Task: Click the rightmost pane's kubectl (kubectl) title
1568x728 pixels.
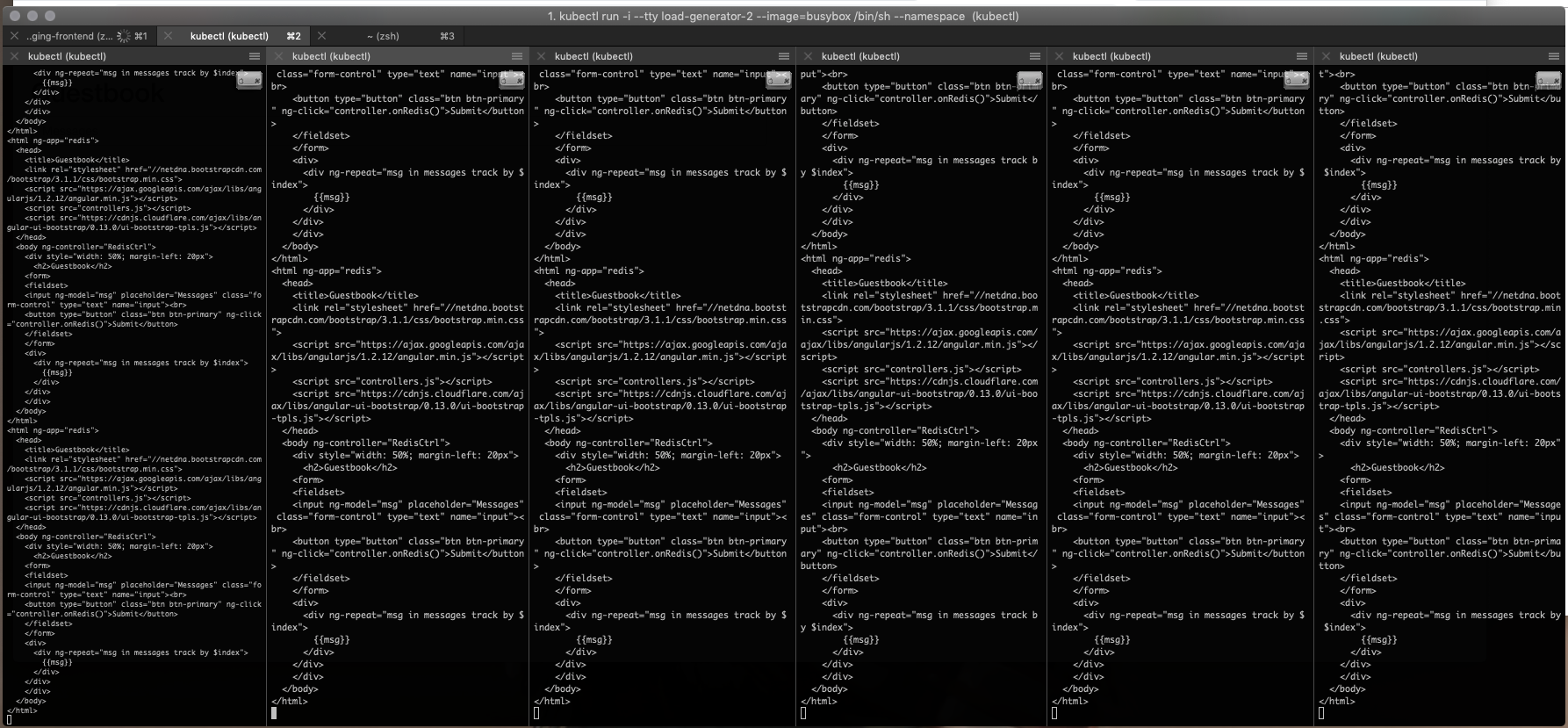Action: click(1378, 56)
